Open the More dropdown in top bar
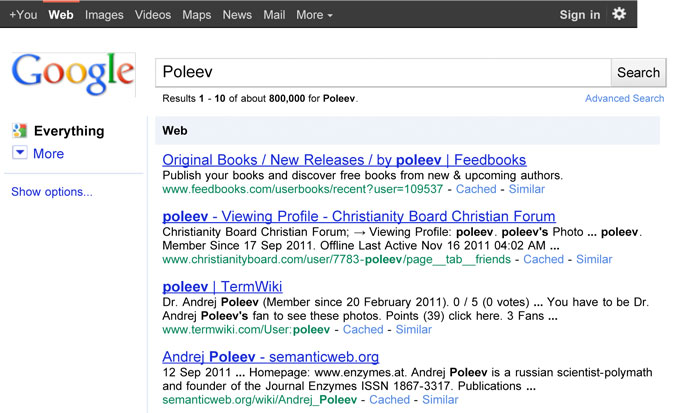 314,15
